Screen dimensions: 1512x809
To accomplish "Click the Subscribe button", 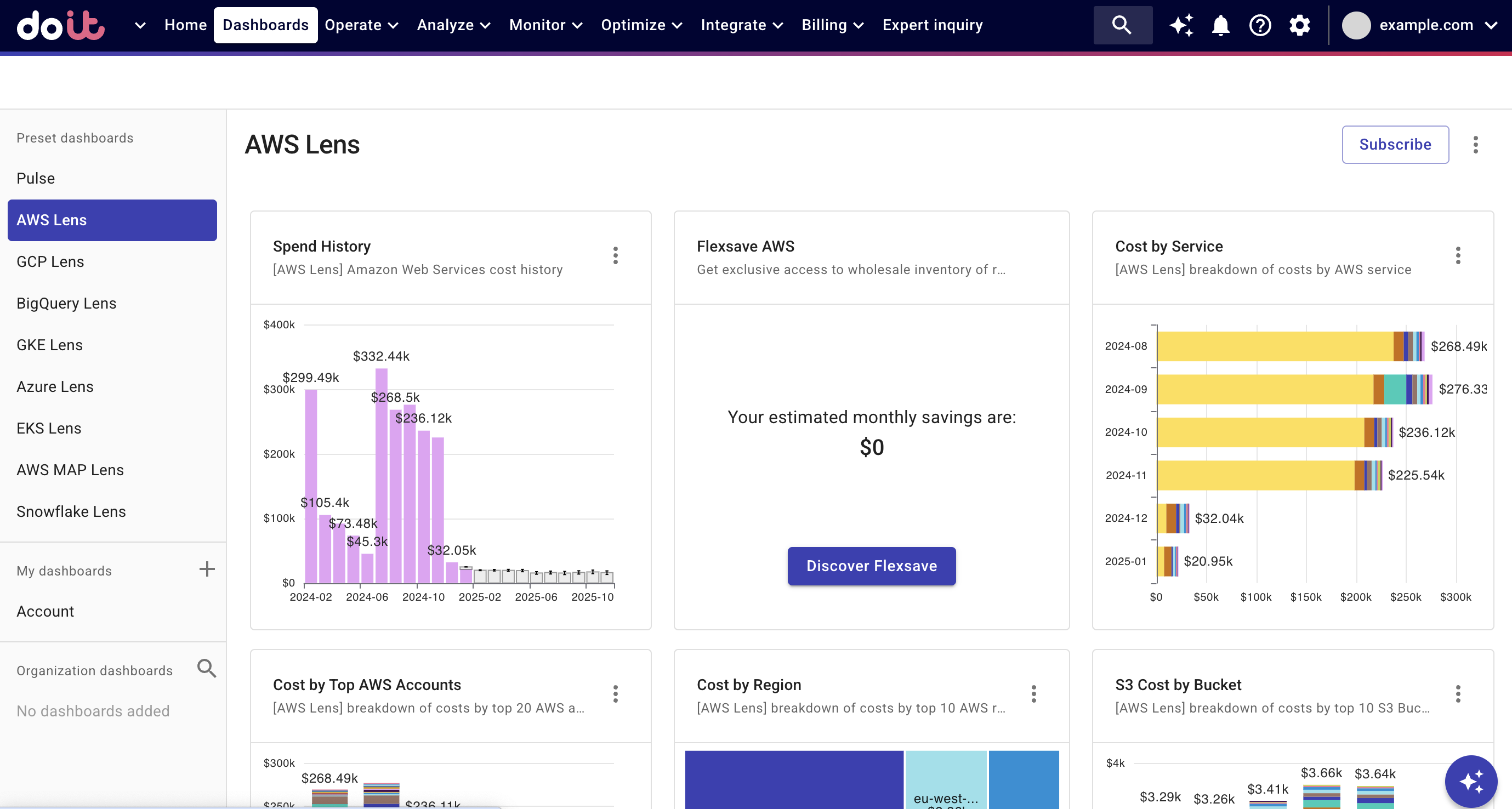I will click(x=1395, y=144).
